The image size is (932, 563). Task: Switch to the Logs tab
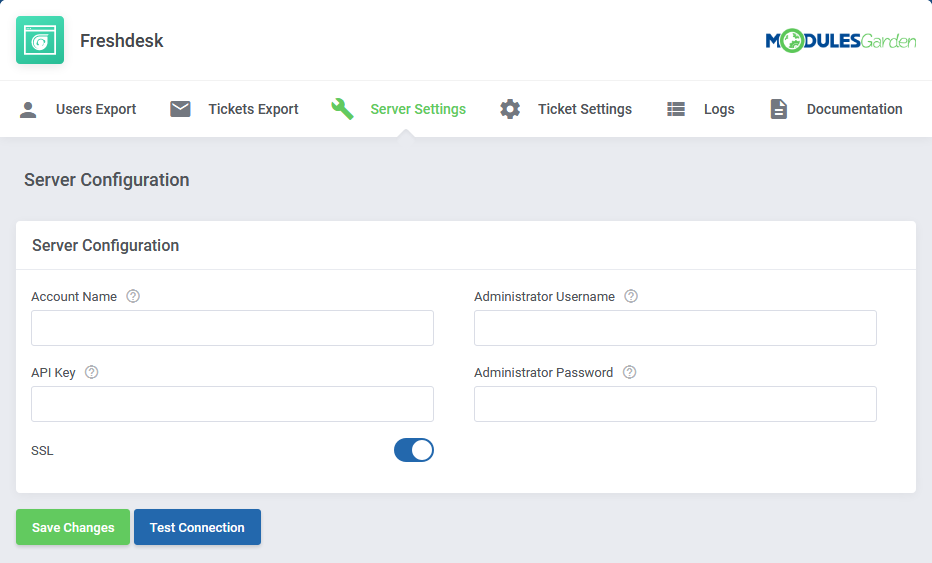(x=718, y=109)
